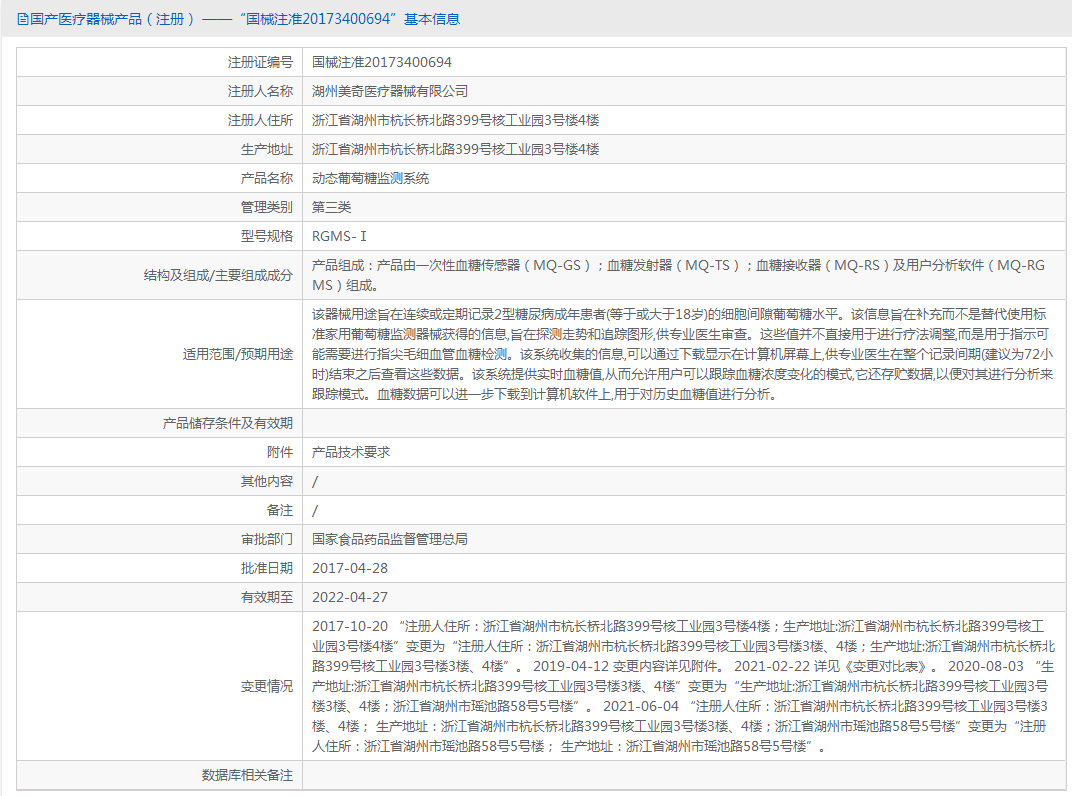Select the 批准日期 label

(x=267, y=568)
